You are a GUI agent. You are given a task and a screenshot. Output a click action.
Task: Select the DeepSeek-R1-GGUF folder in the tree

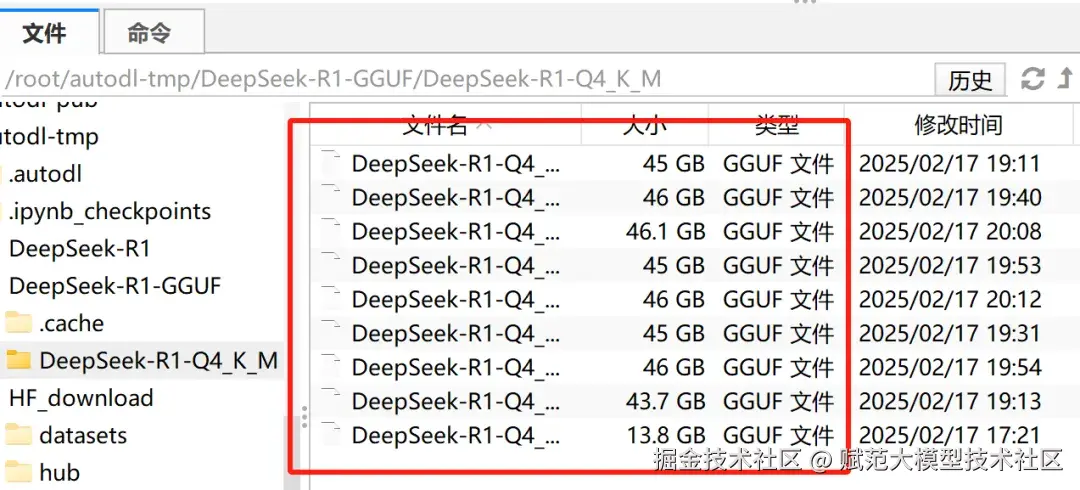click(114, 286)
